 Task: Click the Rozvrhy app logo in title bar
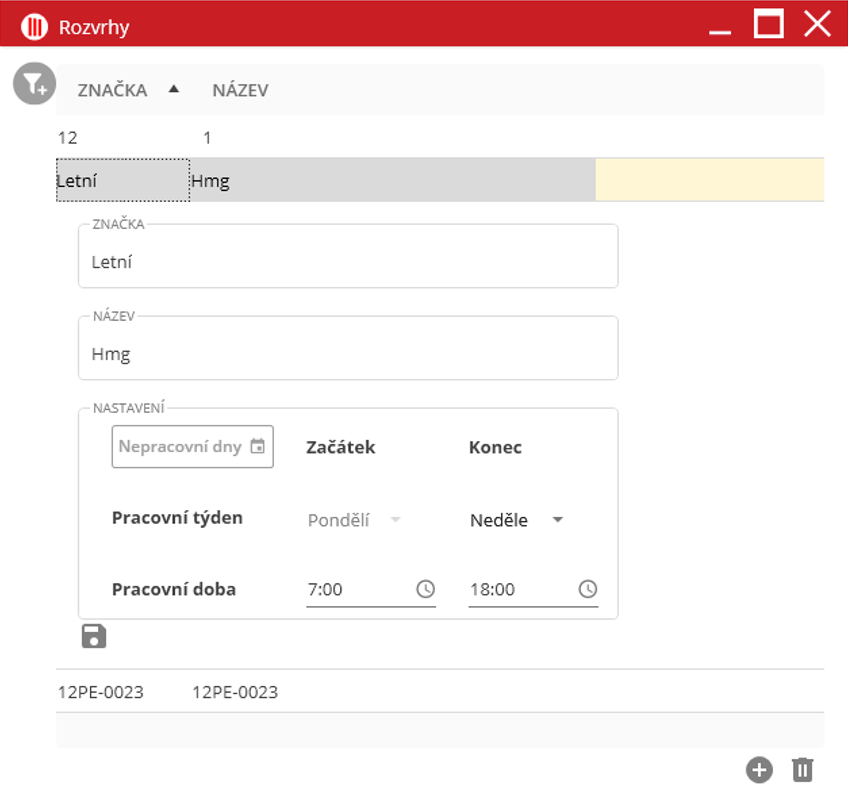click(34, 27)
